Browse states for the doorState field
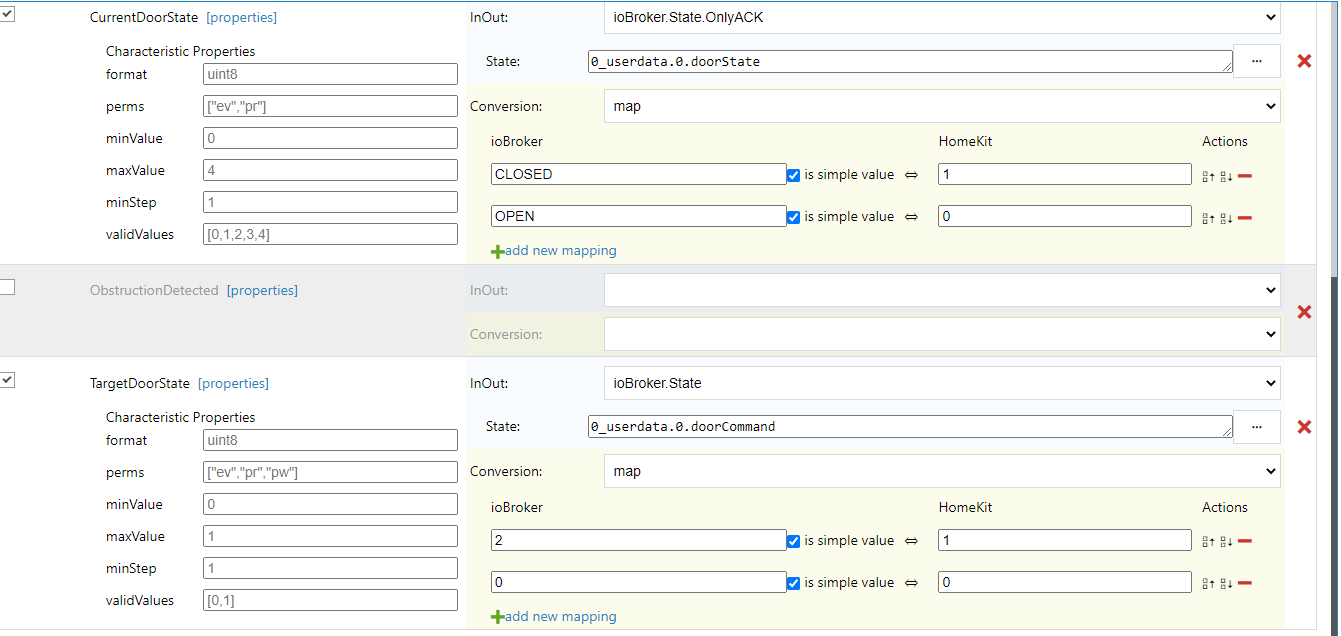This screenshot has width=1341, height=636. click(1257, 61)
